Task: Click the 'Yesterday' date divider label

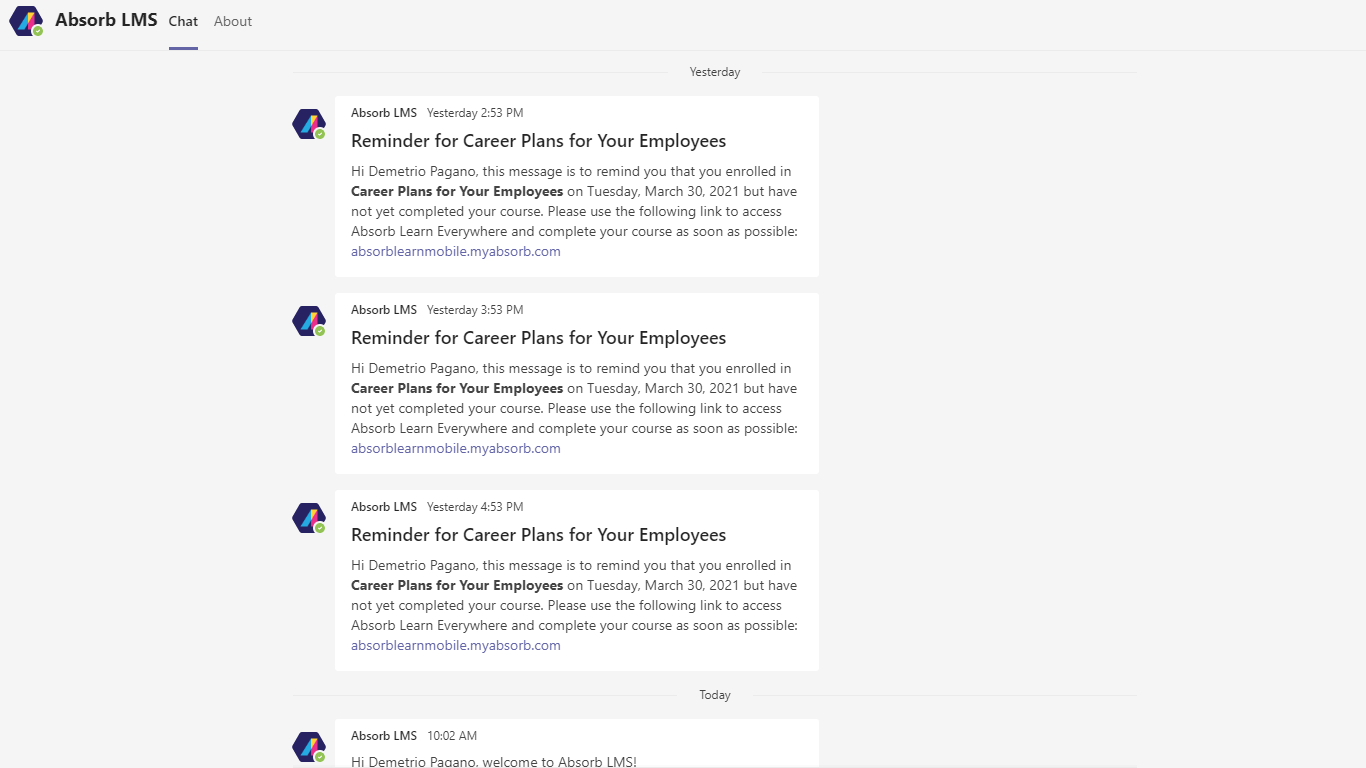Action: 715,72
